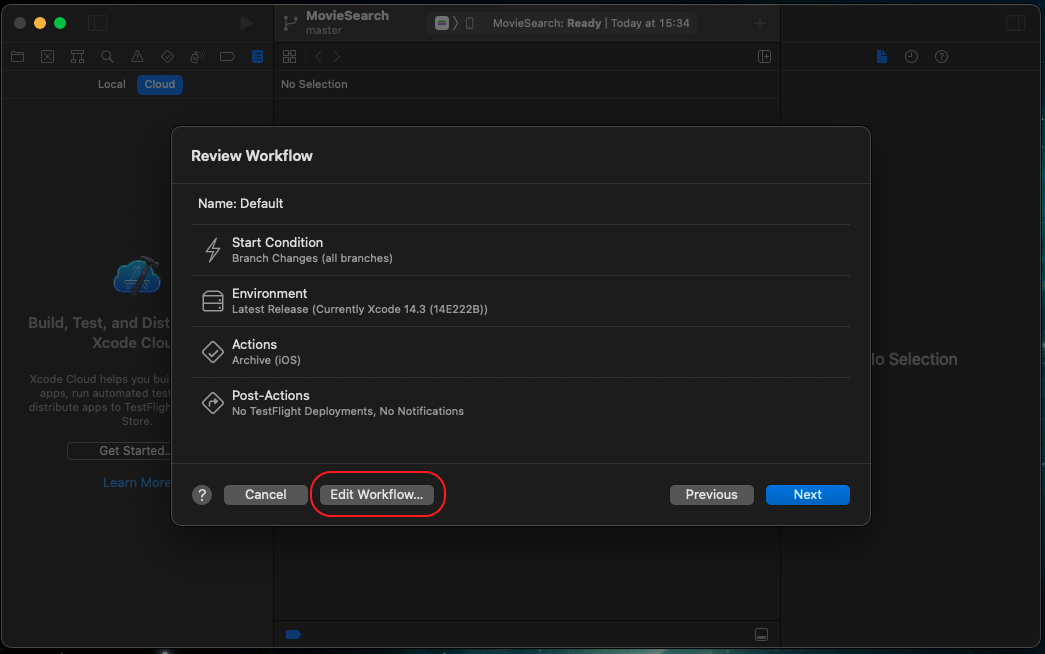Click the plus Library button in toolbar
Viewport: 1045px width, 654px height.
(x=760, y=23)
